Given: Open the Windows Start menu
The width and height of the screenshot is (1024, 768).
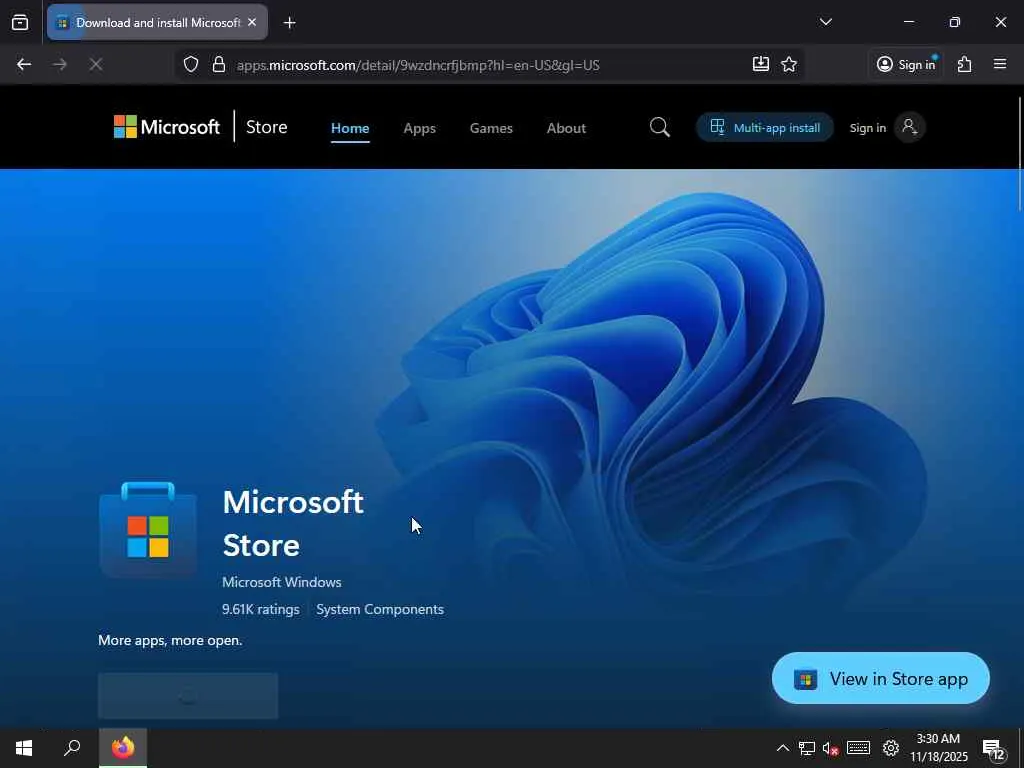Looking at the screenshot, I should (24, 748).
